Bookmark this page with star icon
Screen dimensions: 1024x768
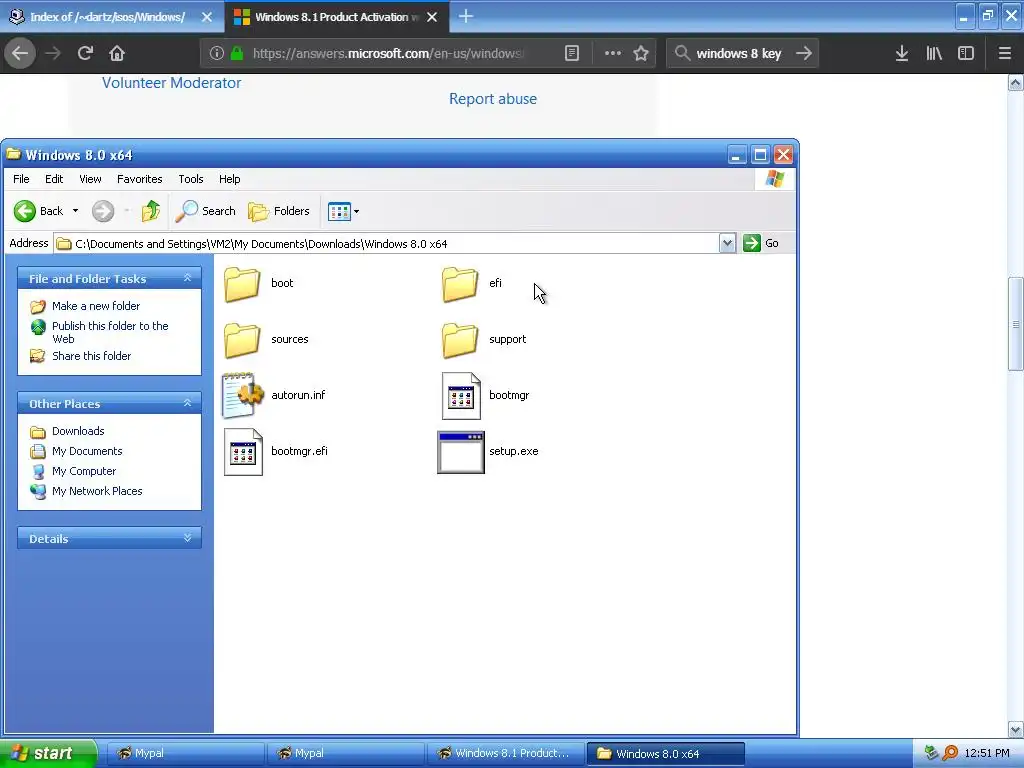(641, 54)
